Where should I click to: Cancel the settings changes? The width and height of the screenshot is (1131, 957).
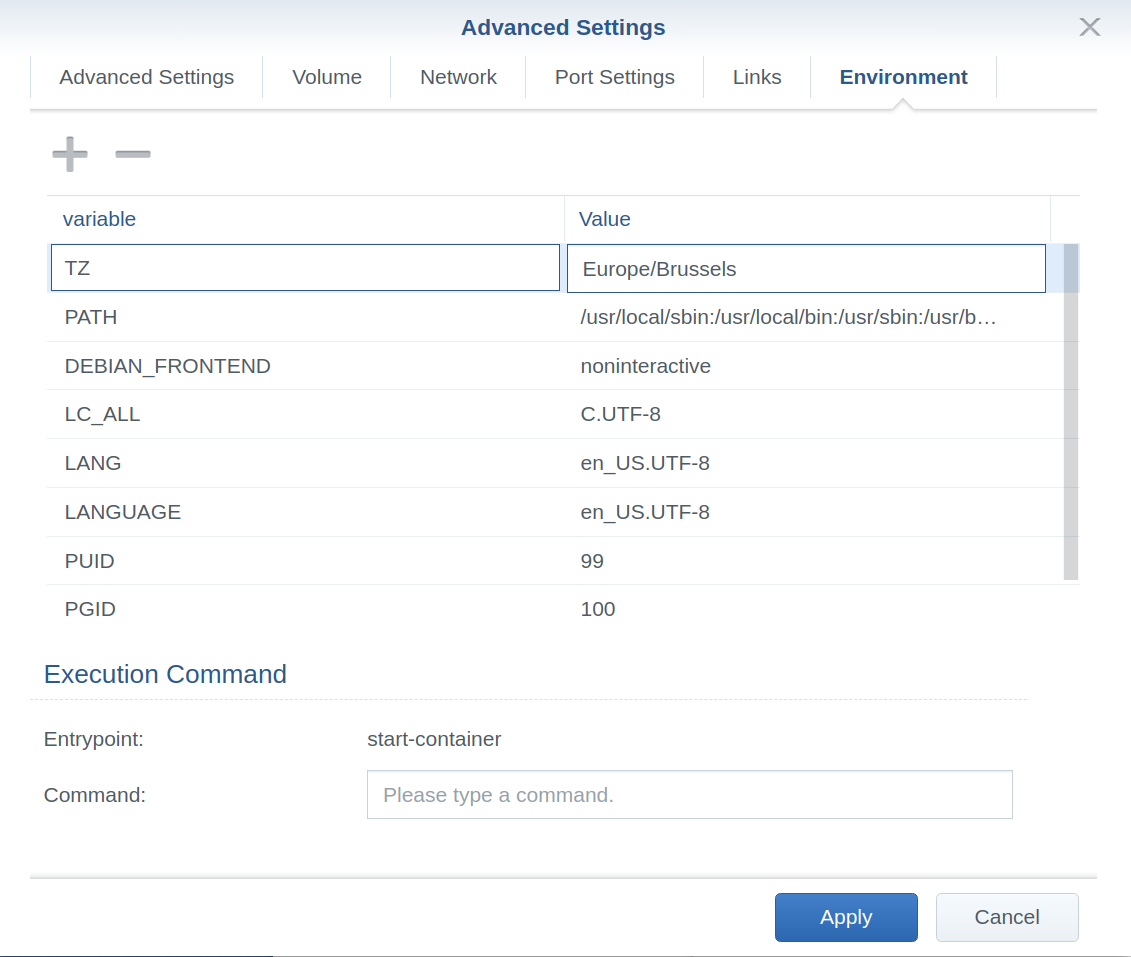click(x=1006, y=917)
